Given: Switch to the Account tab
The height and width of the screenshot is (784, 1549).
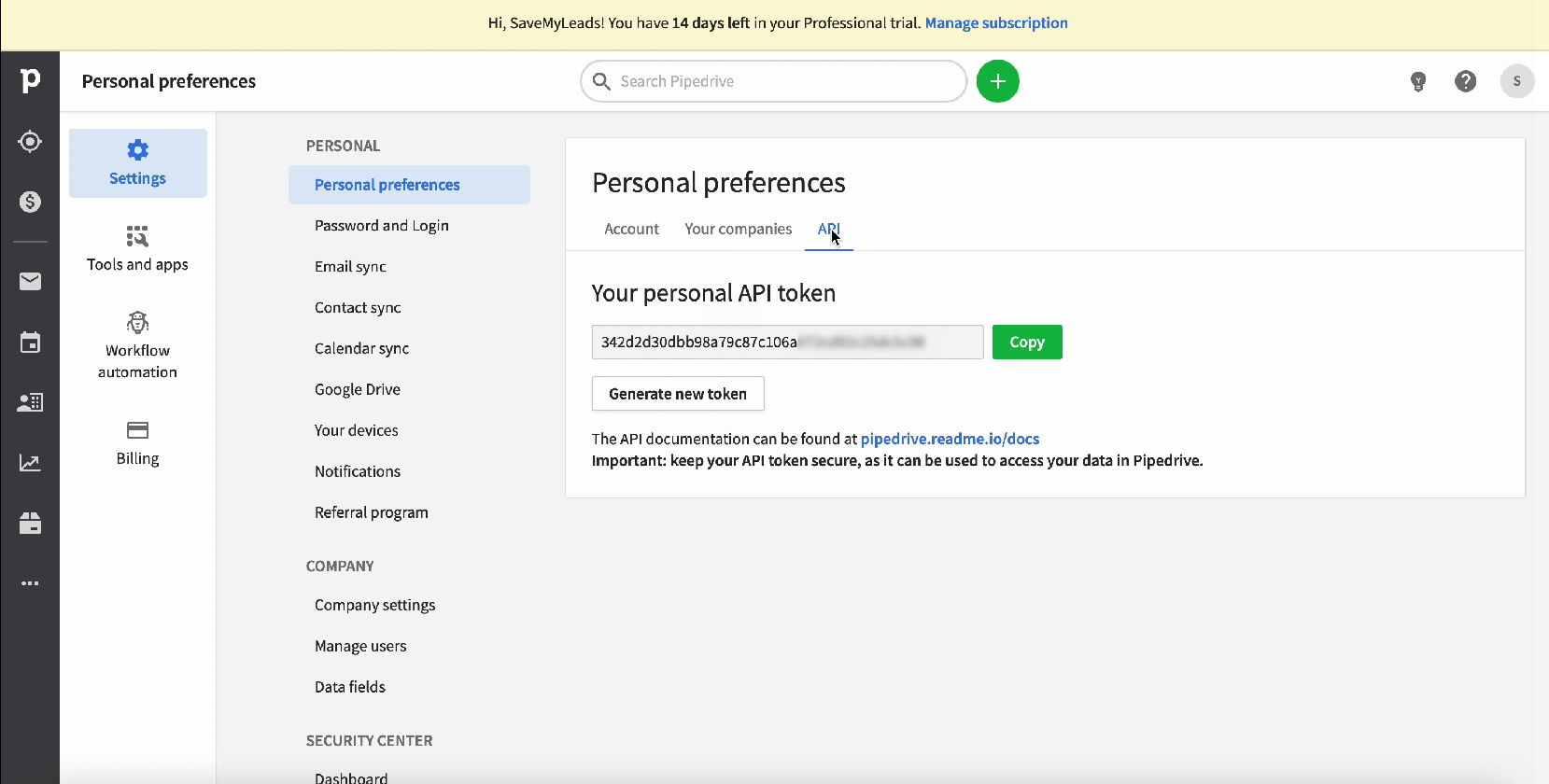Looking at the screenshot, I should coord(631,229).
